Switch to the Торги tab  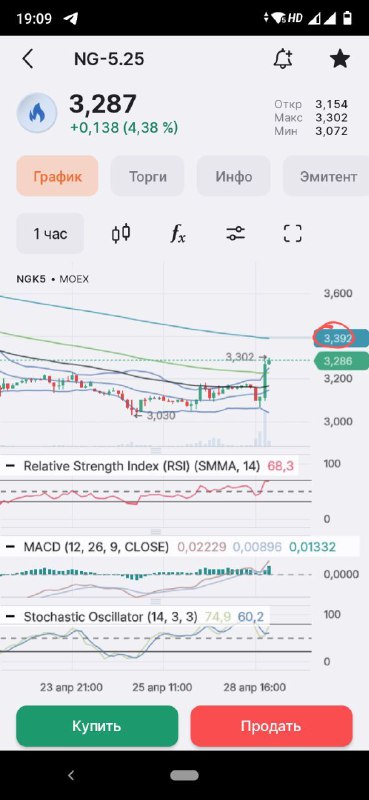point(147,177)
